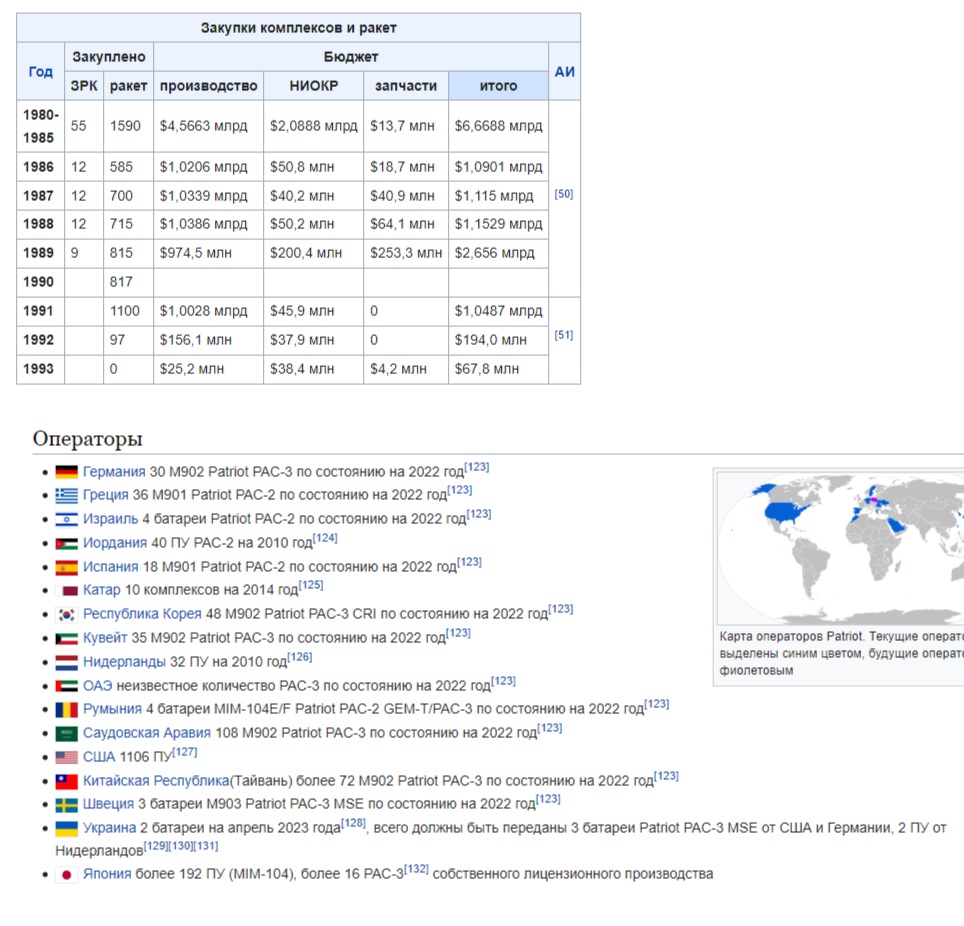The height and width of the screenshot is (926, 964).
Task: Select the запчасти column header
Action: click(x=406, y=86)
